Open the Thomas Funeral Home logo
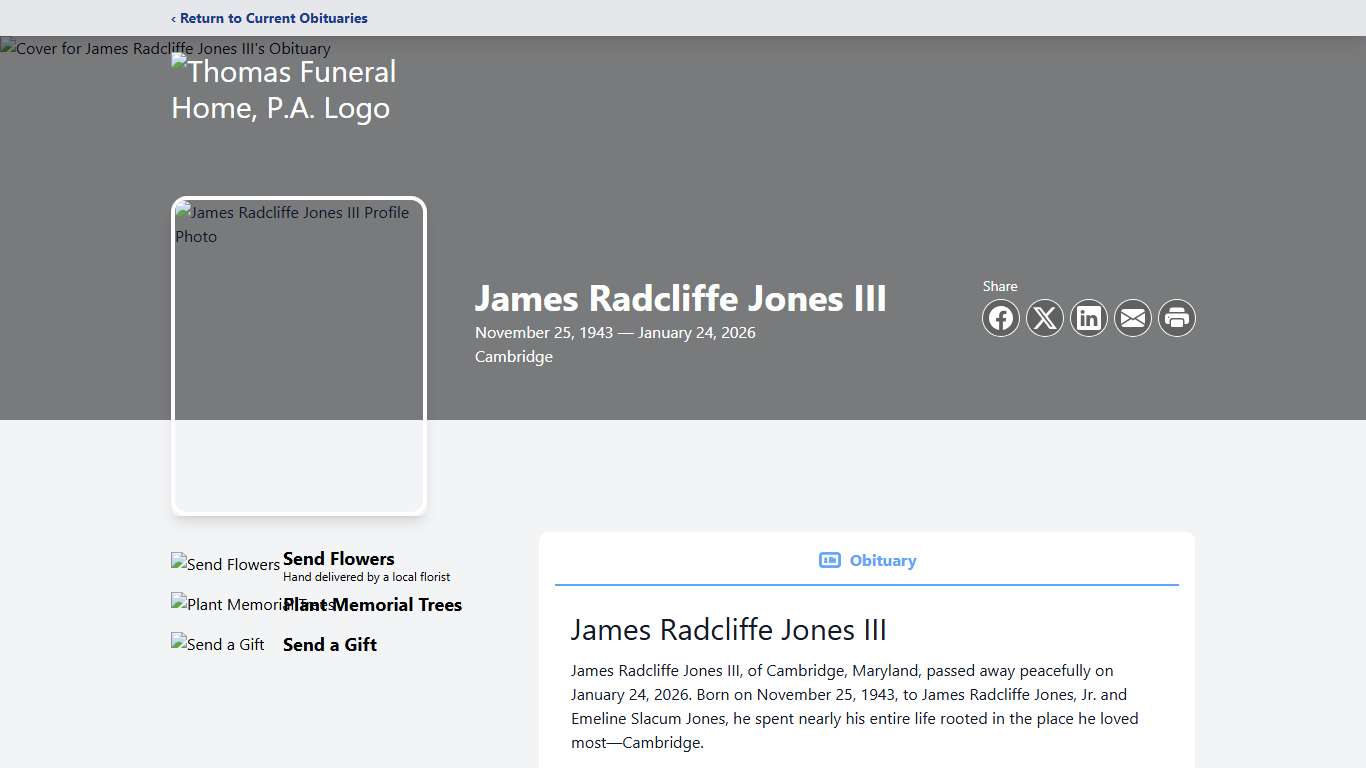The image size is (1366, 768). tap(284, 89)
